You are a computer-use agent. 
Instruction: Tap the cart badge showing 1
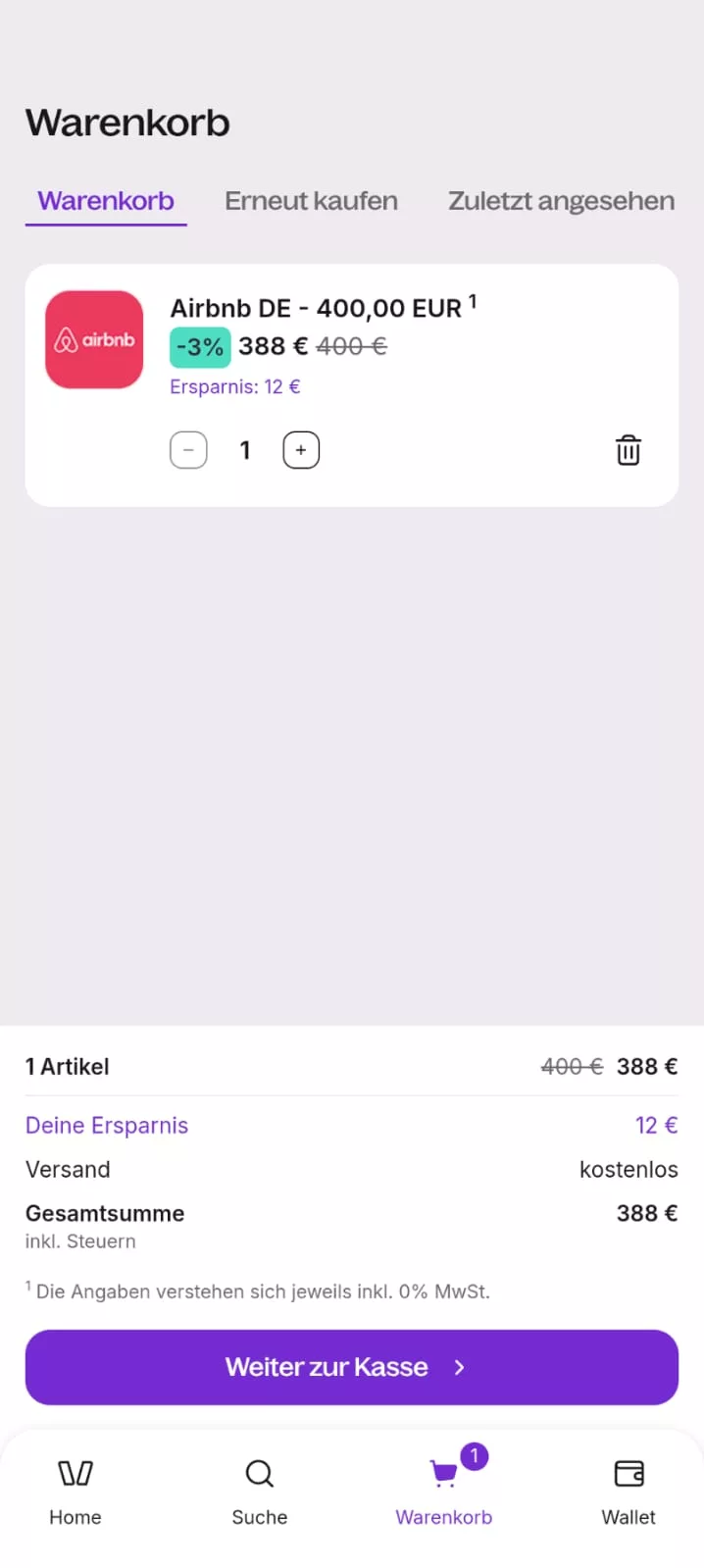pyautogui.click(x=475, y=1456)
